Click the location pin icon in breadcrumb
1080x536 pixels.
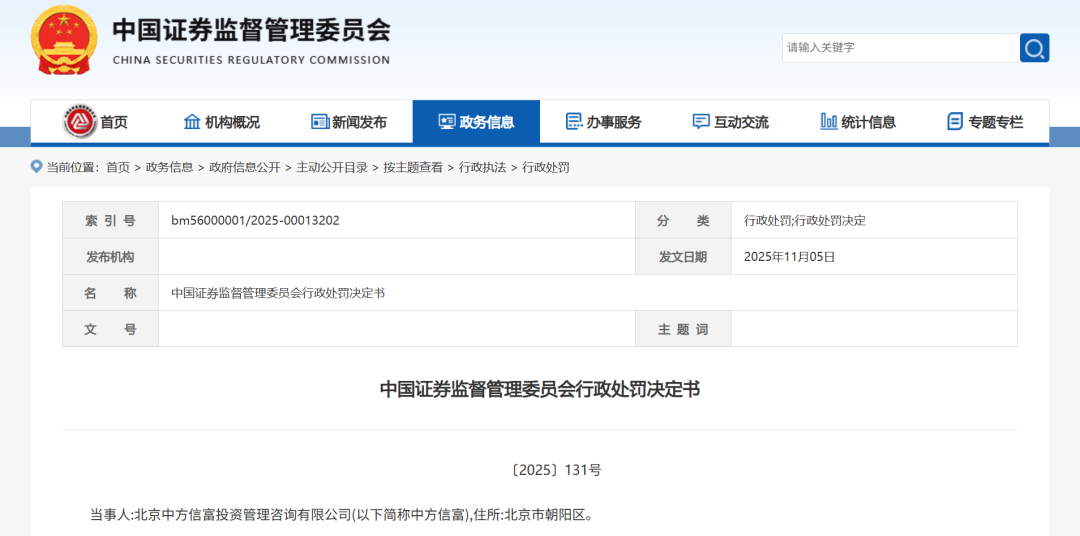pos(37,167)
